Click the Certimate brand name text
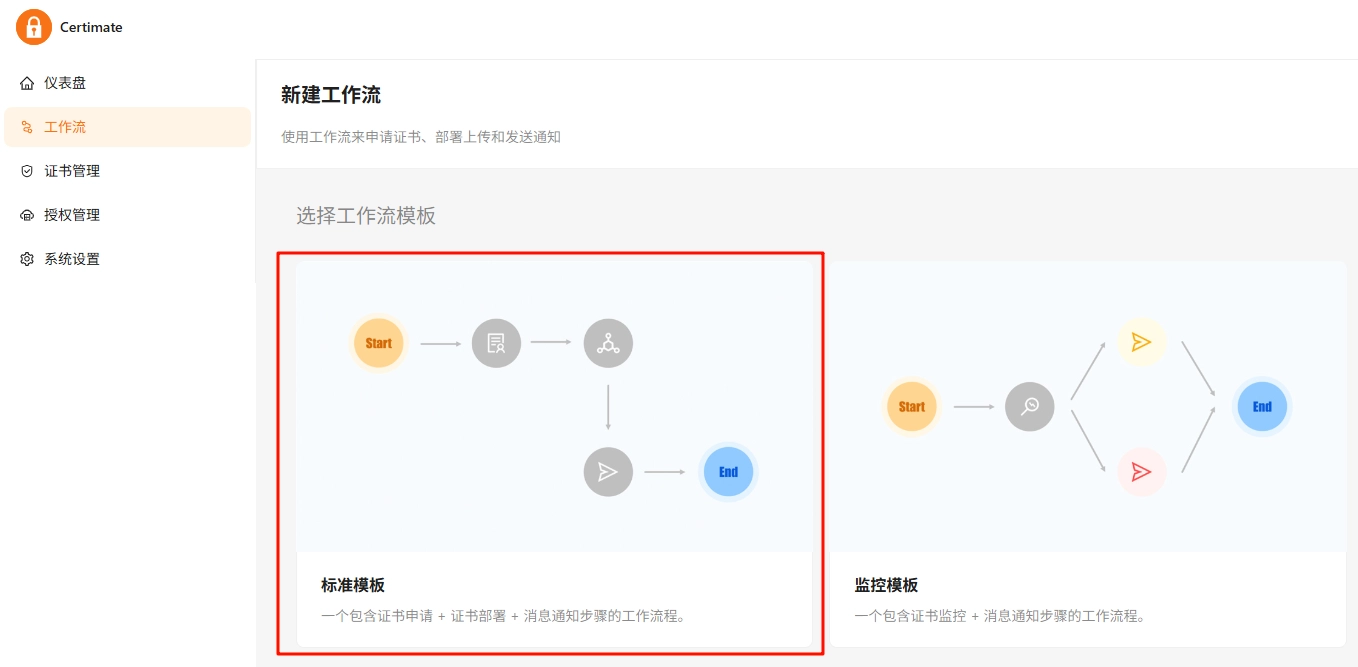The image size is (1358, 667). [x=91, y=27]
